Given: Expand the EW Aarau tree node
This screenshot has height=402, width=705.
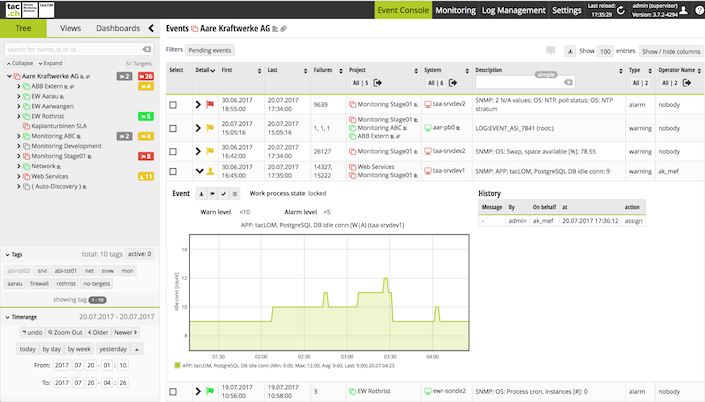Looking at the screenshot, I should (x=19, y=96).
